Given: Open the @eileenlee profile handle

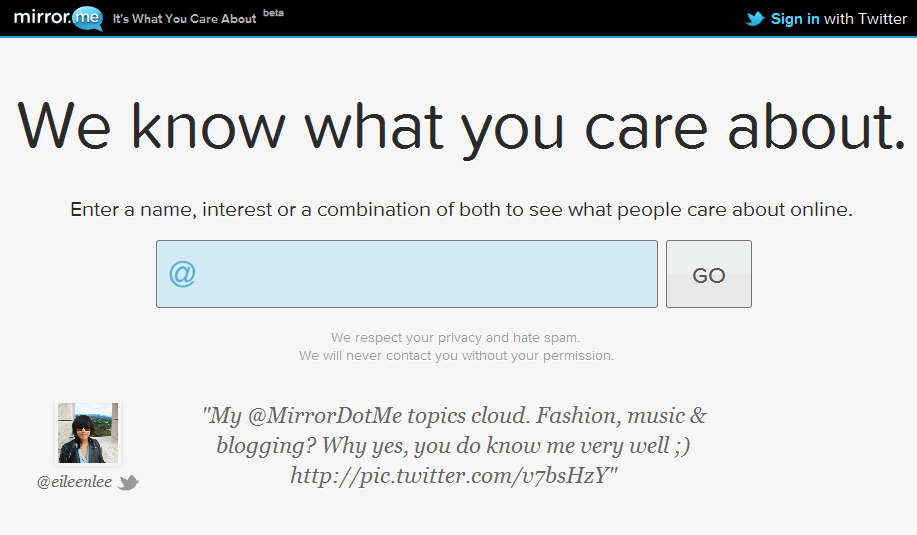Looking at the screenshot, I should point(74,482).
